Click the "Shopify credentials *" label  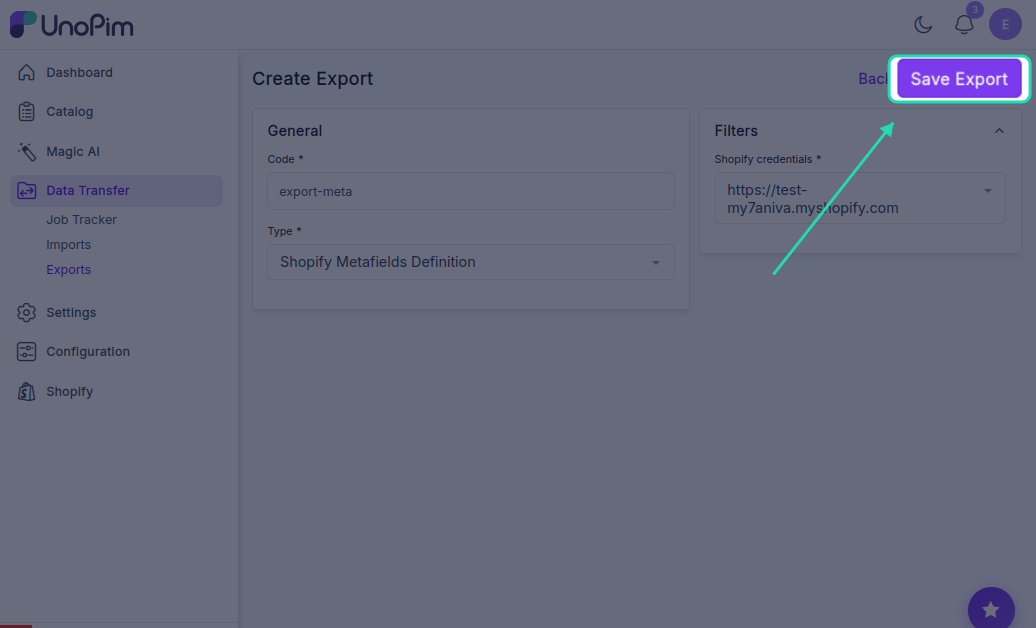click(x=768, y=159)
